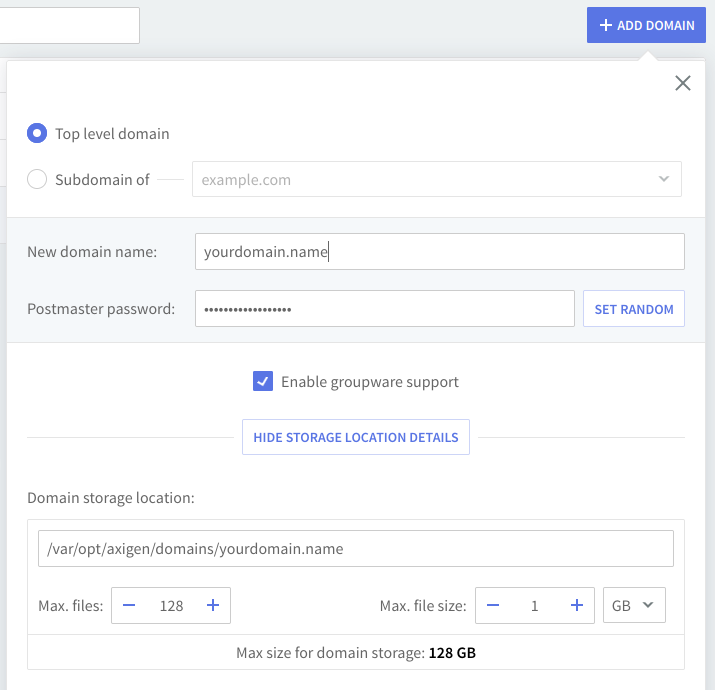Generate a password with Set Random
Image resolution: width=715 pixels, height=690 pixels.
click(x=633, y=309)
